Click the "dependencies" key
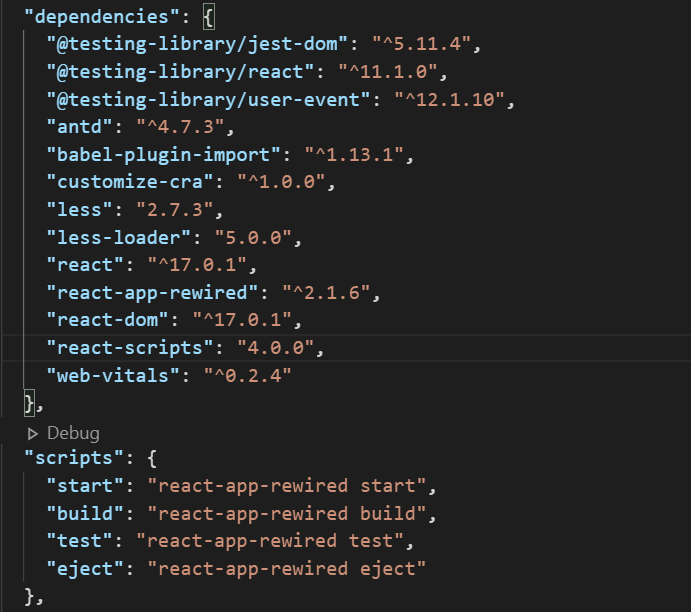The image size is (691, 612). pos(102,17)
